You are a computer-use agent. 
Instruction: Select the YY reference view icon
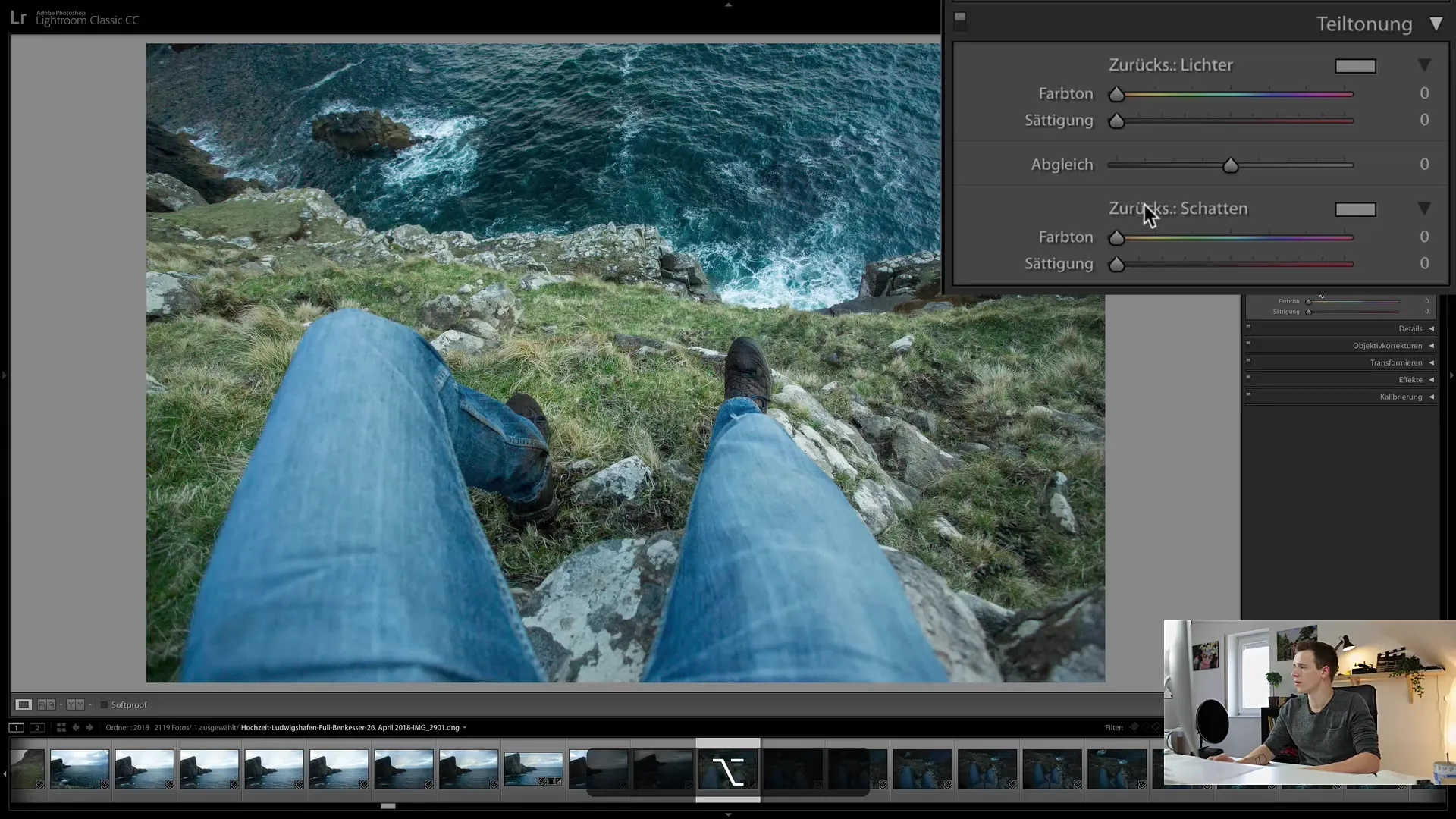click(x=75, y=704)
